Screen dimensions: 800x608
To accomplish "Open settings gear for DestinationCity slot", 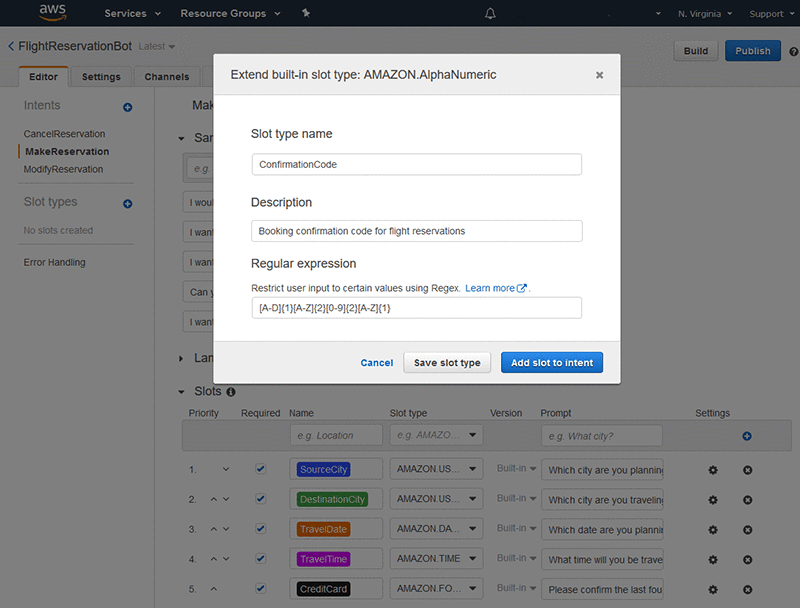I will coord(713,500).
